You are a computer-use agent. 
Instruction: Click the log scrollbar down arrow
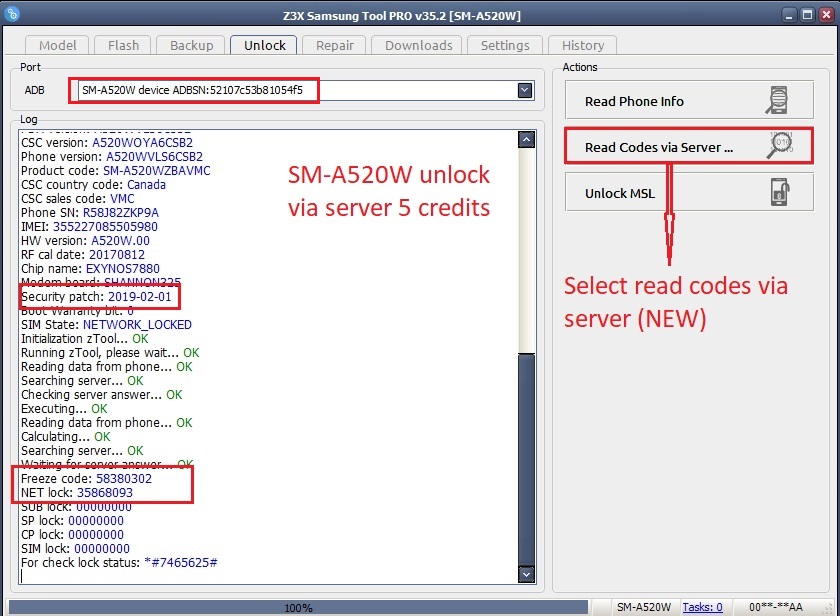(526, 574)
